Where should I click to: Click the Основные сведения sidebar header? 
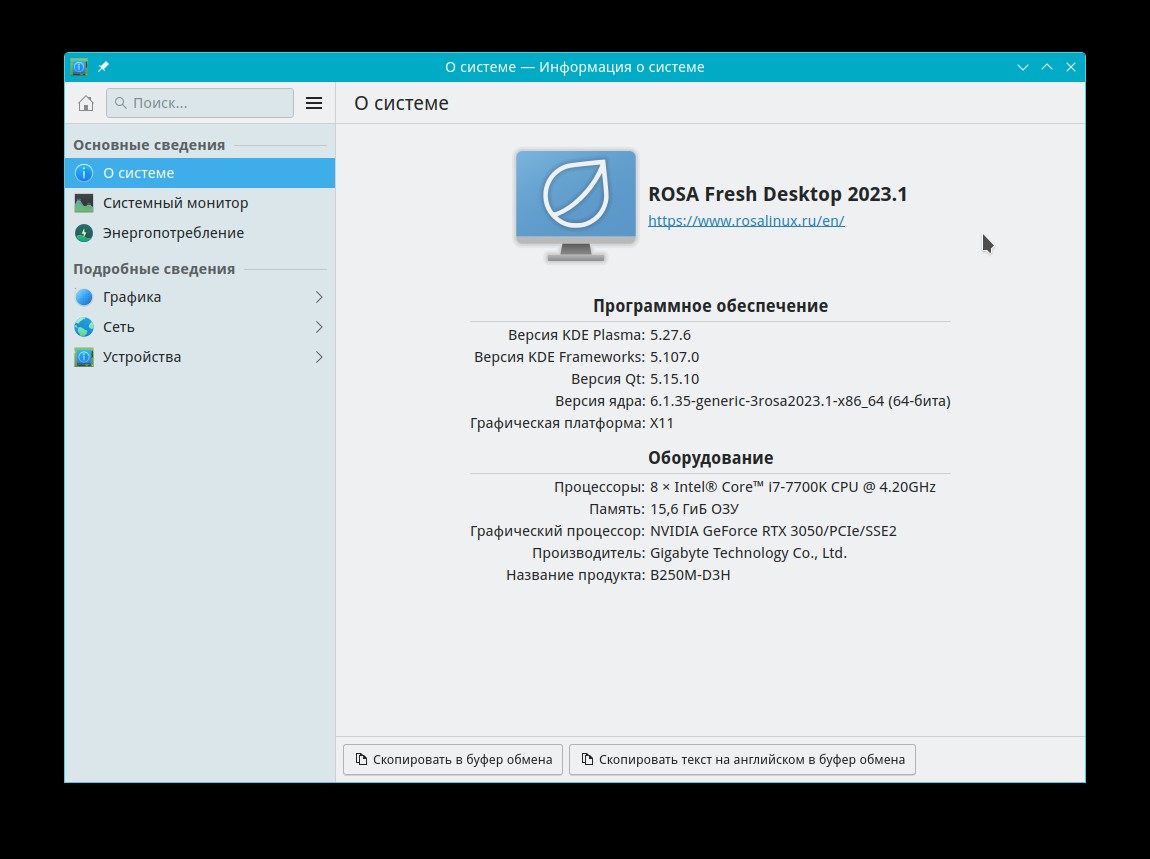[x=149, y=145]
